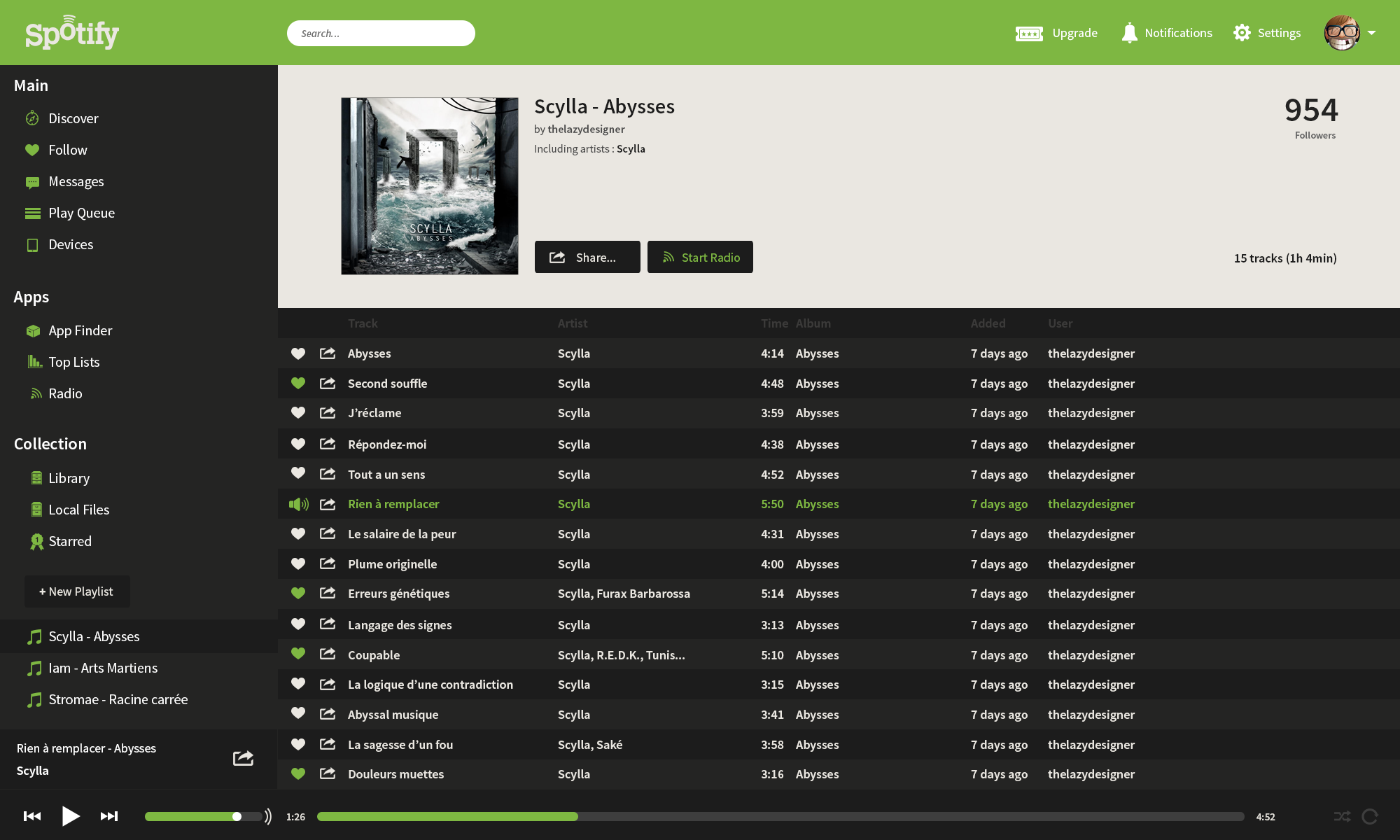The height and width of the screenshot is (840, 1400).
Task: Share the currently playing song
Action: tap(243, 758)
